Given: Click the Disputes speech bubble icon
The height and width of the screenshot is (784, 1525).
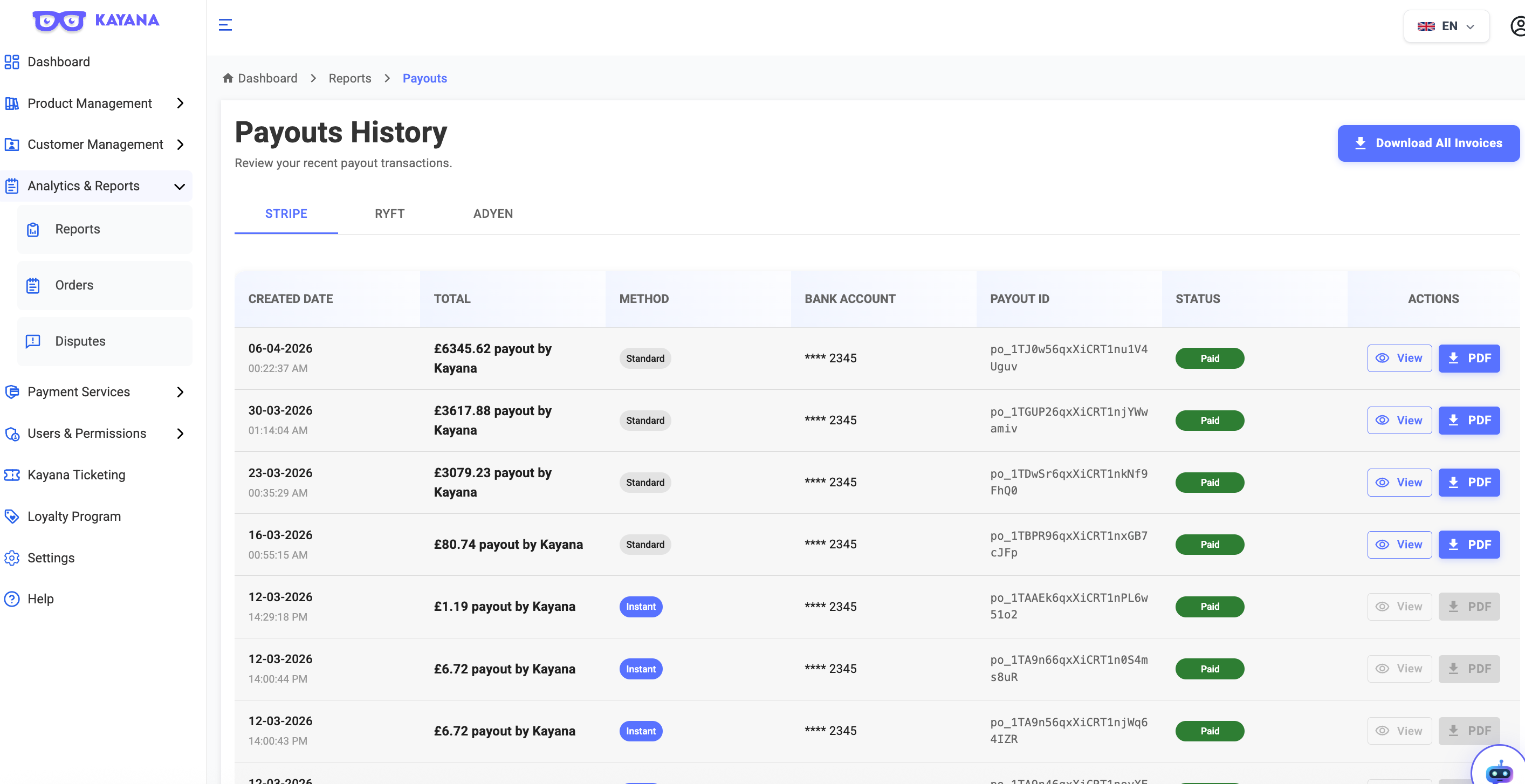Looking at the screenshot, I should click(33, 341).
